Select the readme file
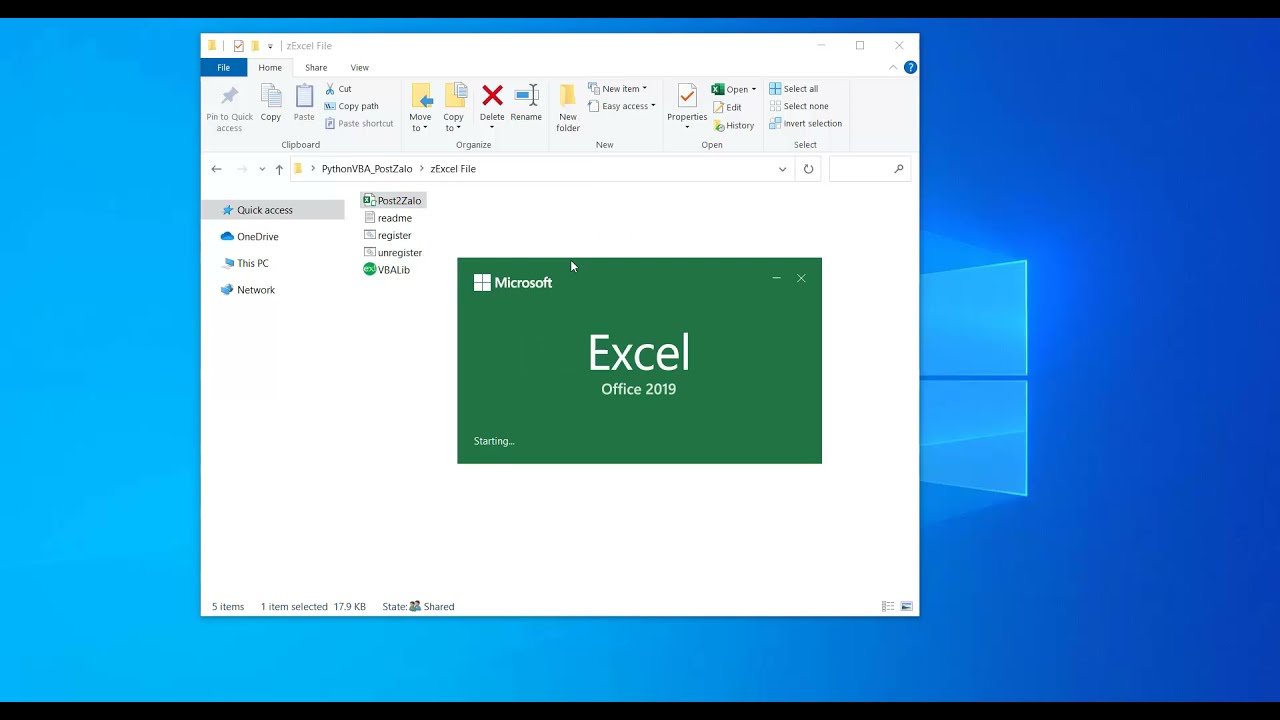Image resolution: width=1280 pixels, height=720 pixels. coord(388,218)
